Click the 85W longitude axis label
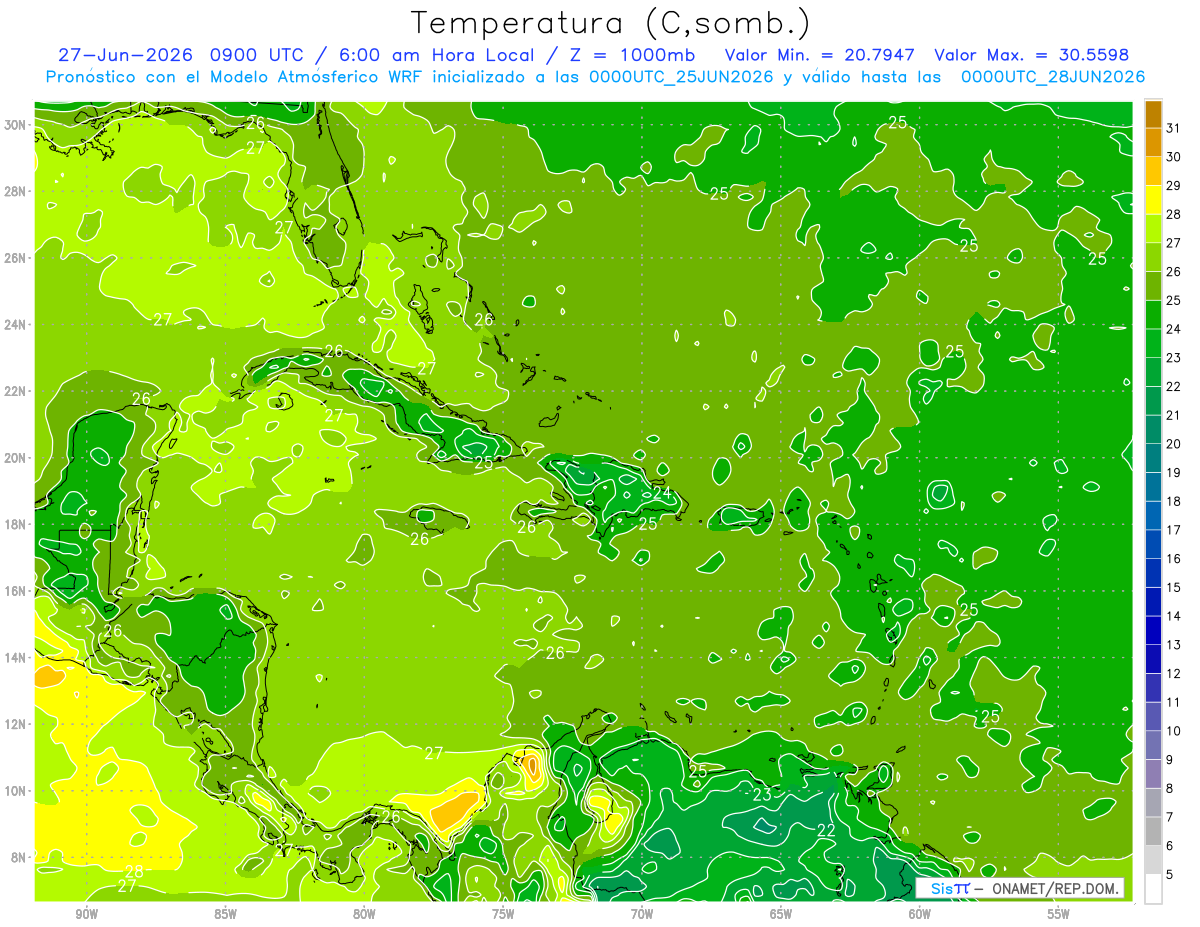The image size is (1200, 927). tap(225, 913)
